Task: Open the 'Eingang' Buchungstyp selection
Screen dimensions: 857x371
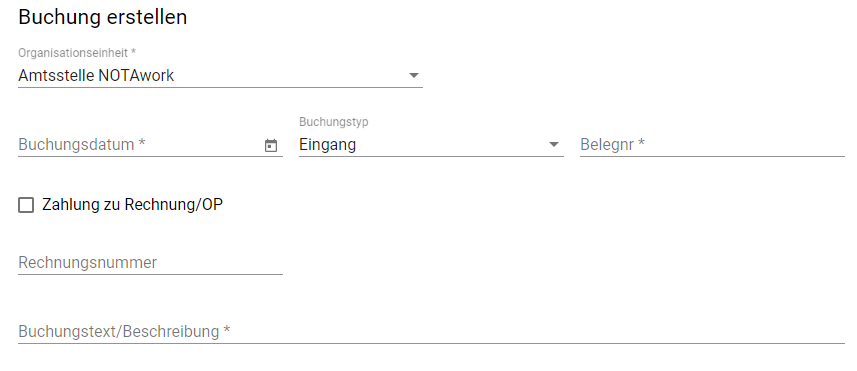Action: click(431, 145)
